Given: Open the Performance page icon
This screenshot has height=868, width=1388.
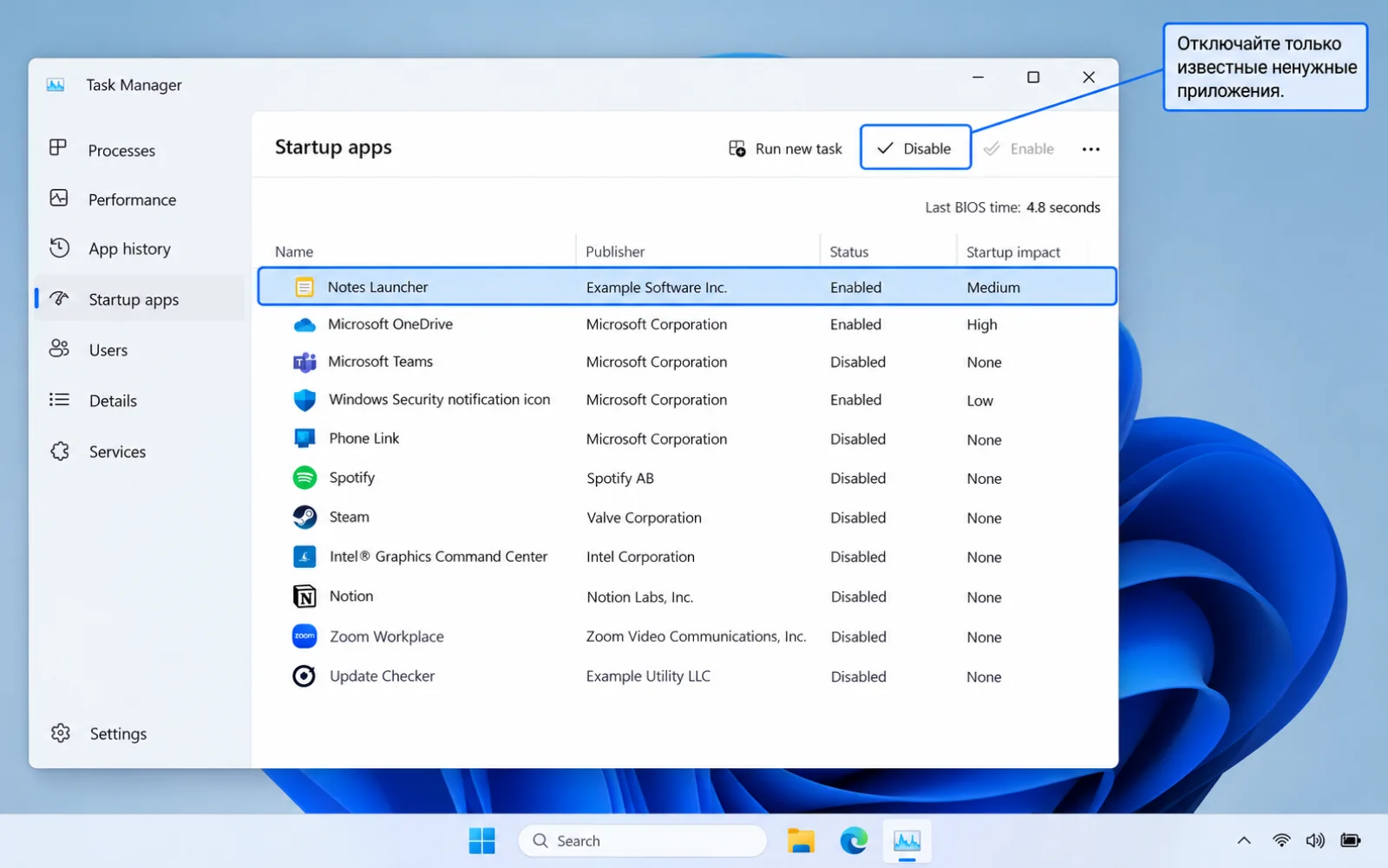Looking at the screenshot, I should pyautogui.click(x=59, y=199).
